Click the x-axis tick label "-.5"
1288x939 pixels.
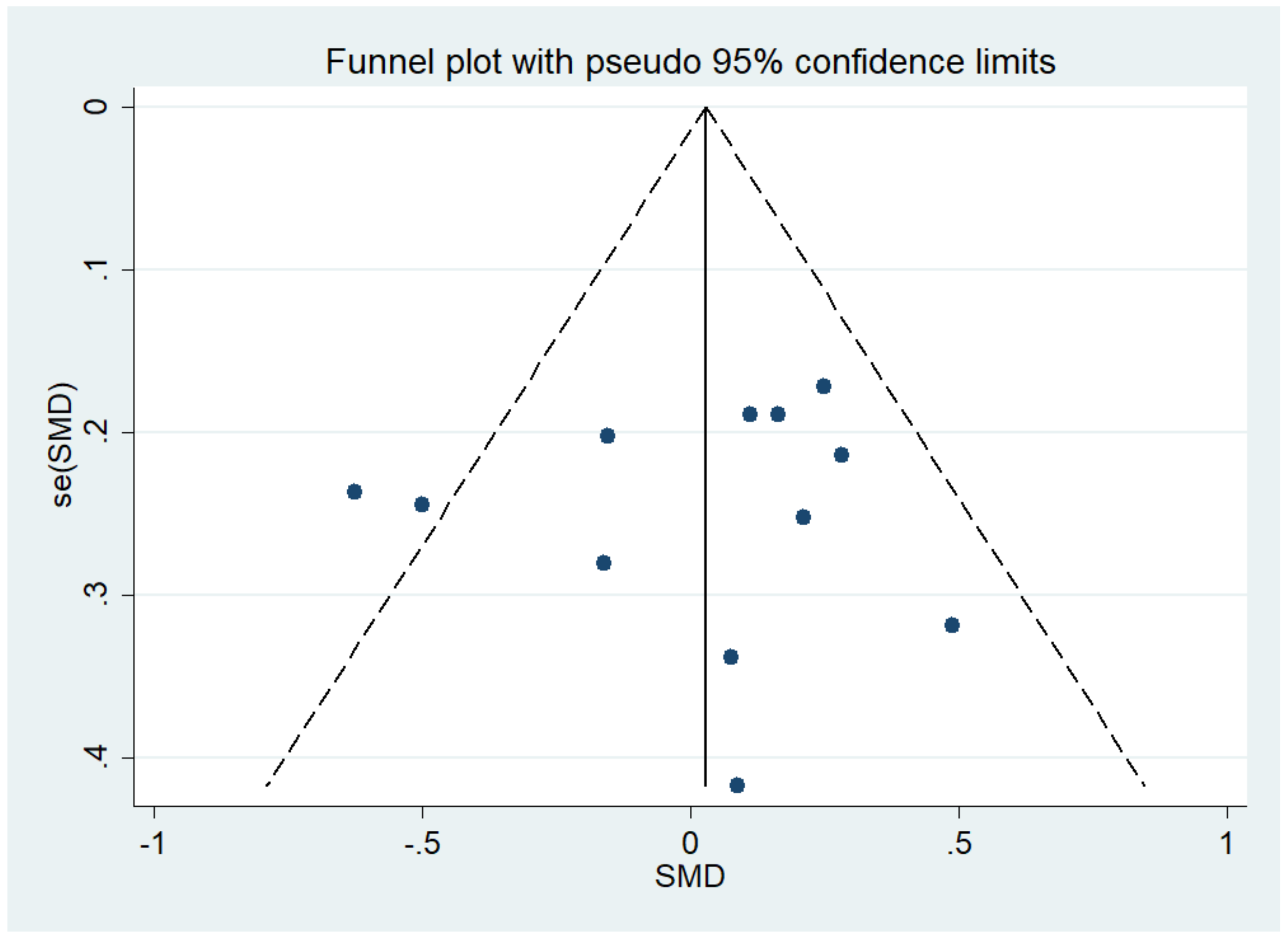tap(422, 844)
